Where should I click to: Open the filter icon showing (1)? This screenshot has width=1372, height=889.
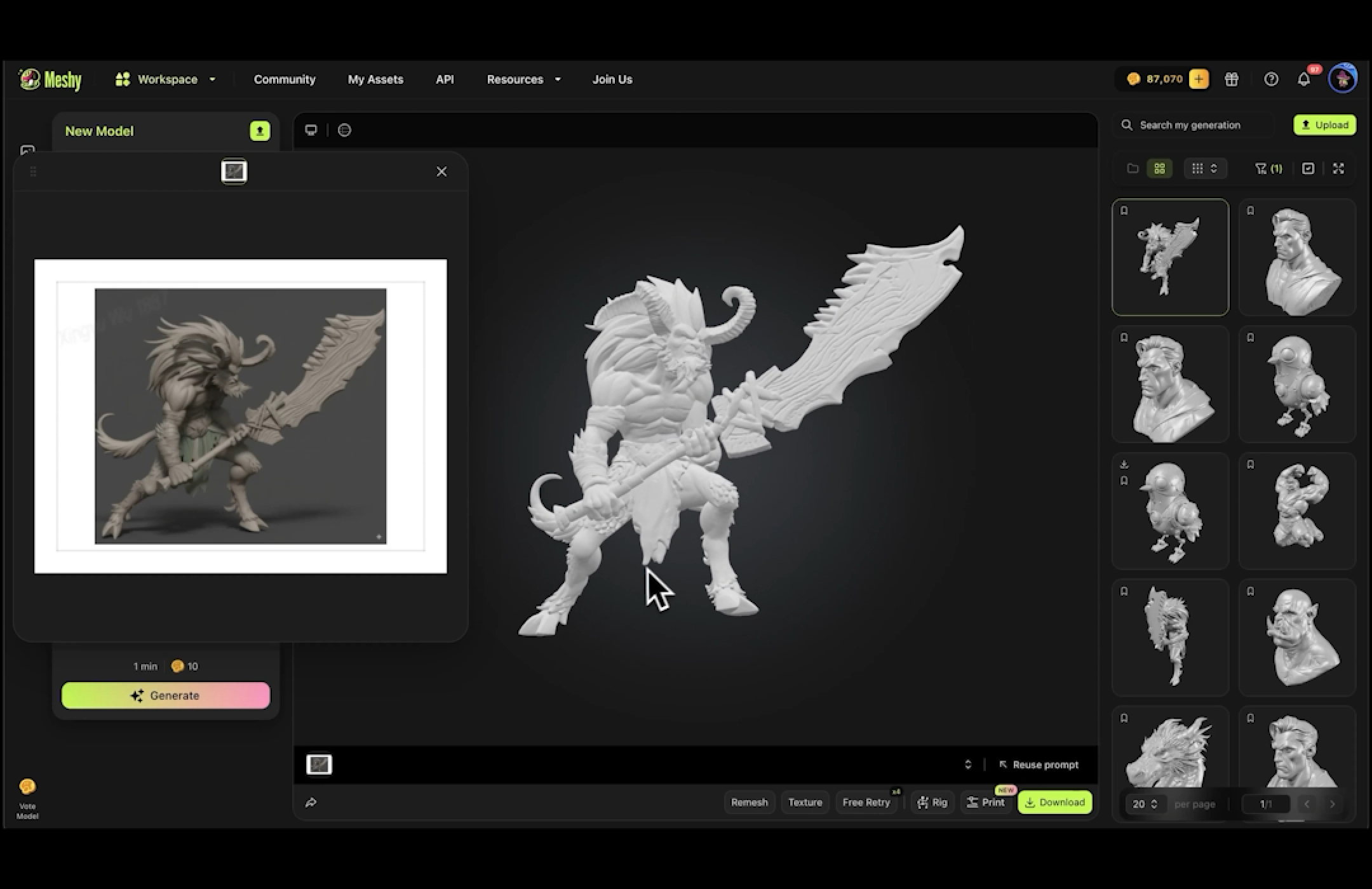[1268, 168]
